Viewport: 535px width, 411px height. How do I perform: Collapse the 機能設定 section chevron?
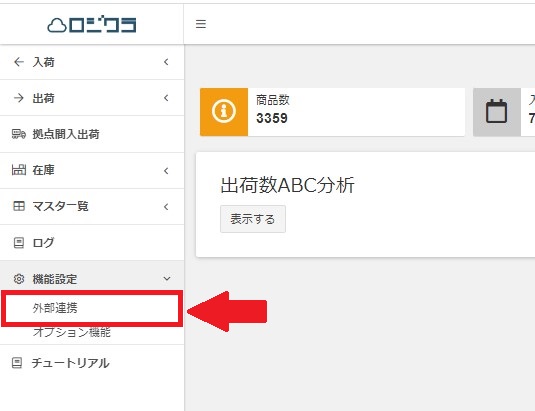(x=167, y=279)
